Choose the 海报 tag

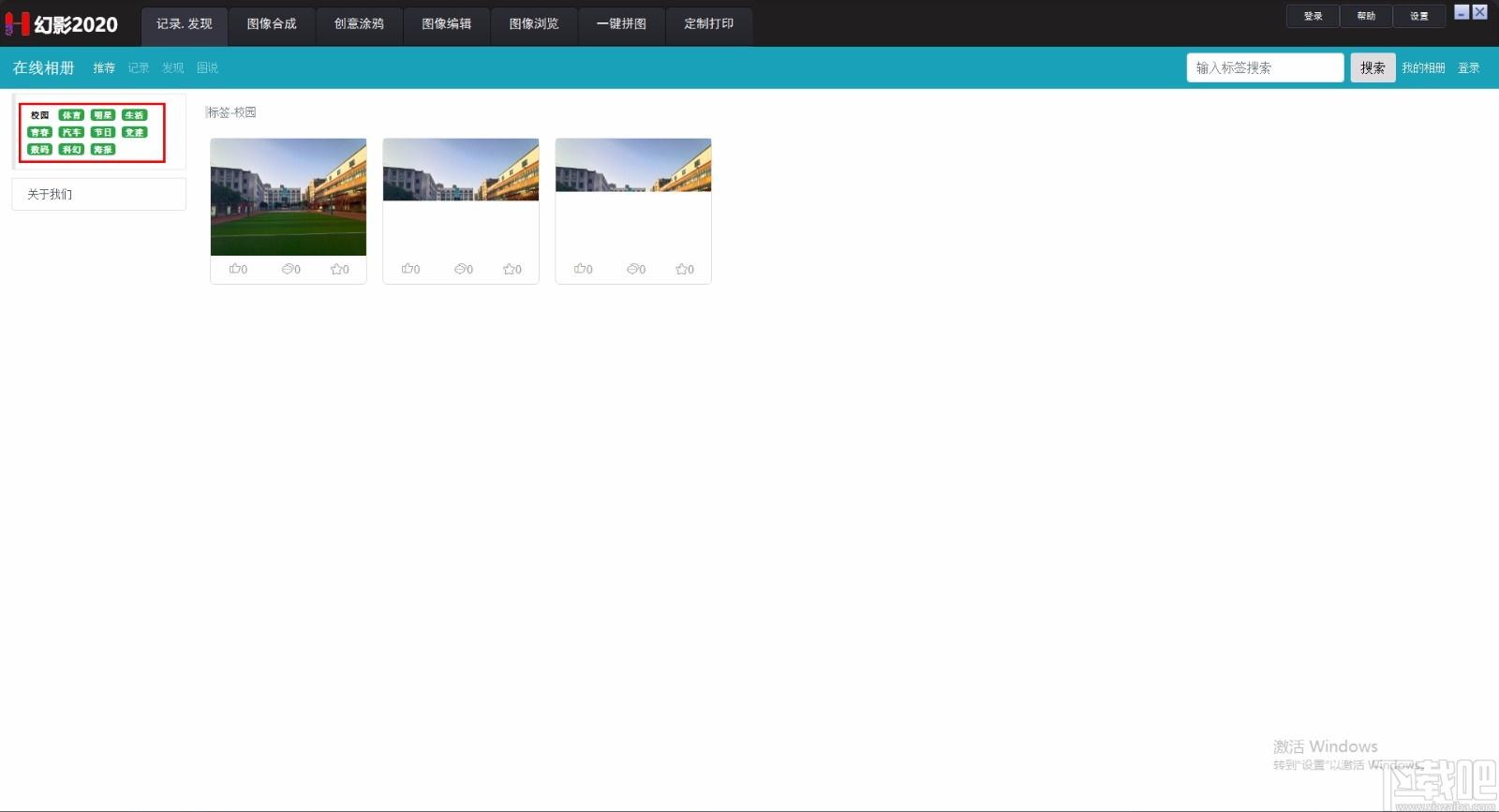103,150
